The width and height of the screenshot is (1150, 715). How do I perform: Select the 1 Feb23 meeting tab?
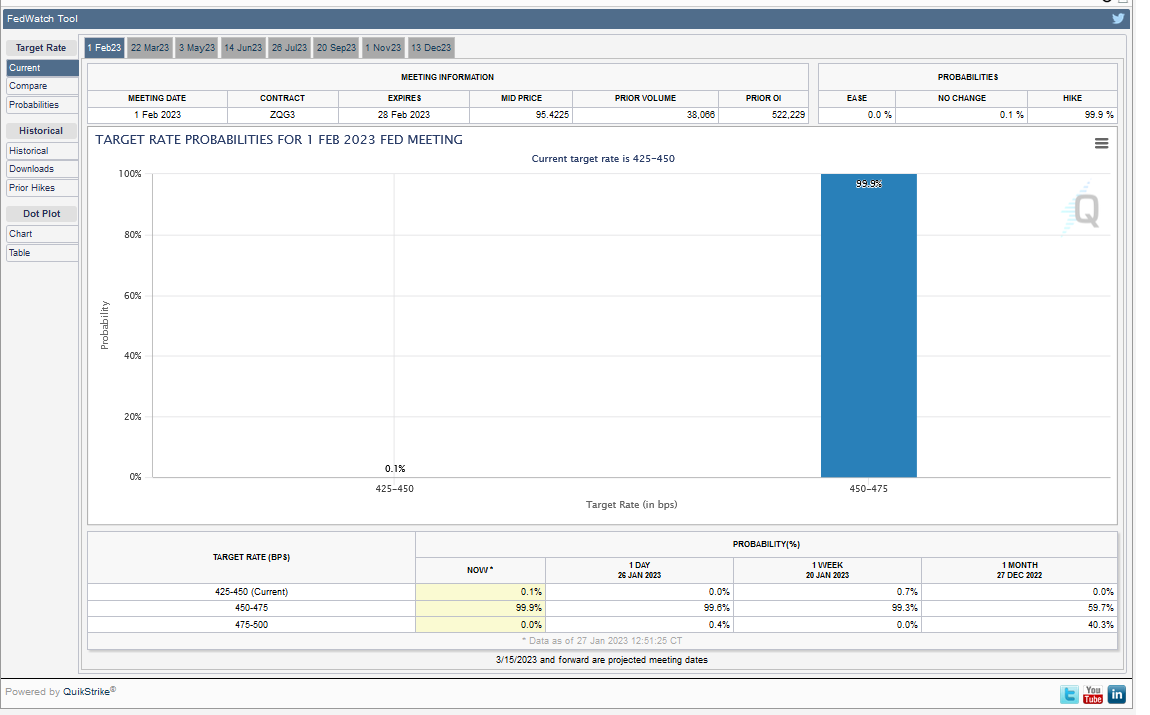click(x=104, y=48)
